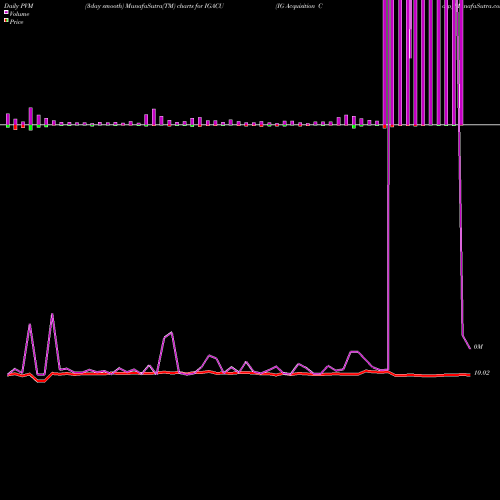500x500 pixels.
Task: Select the 'Volume' legend label
Action: [19, 14]
